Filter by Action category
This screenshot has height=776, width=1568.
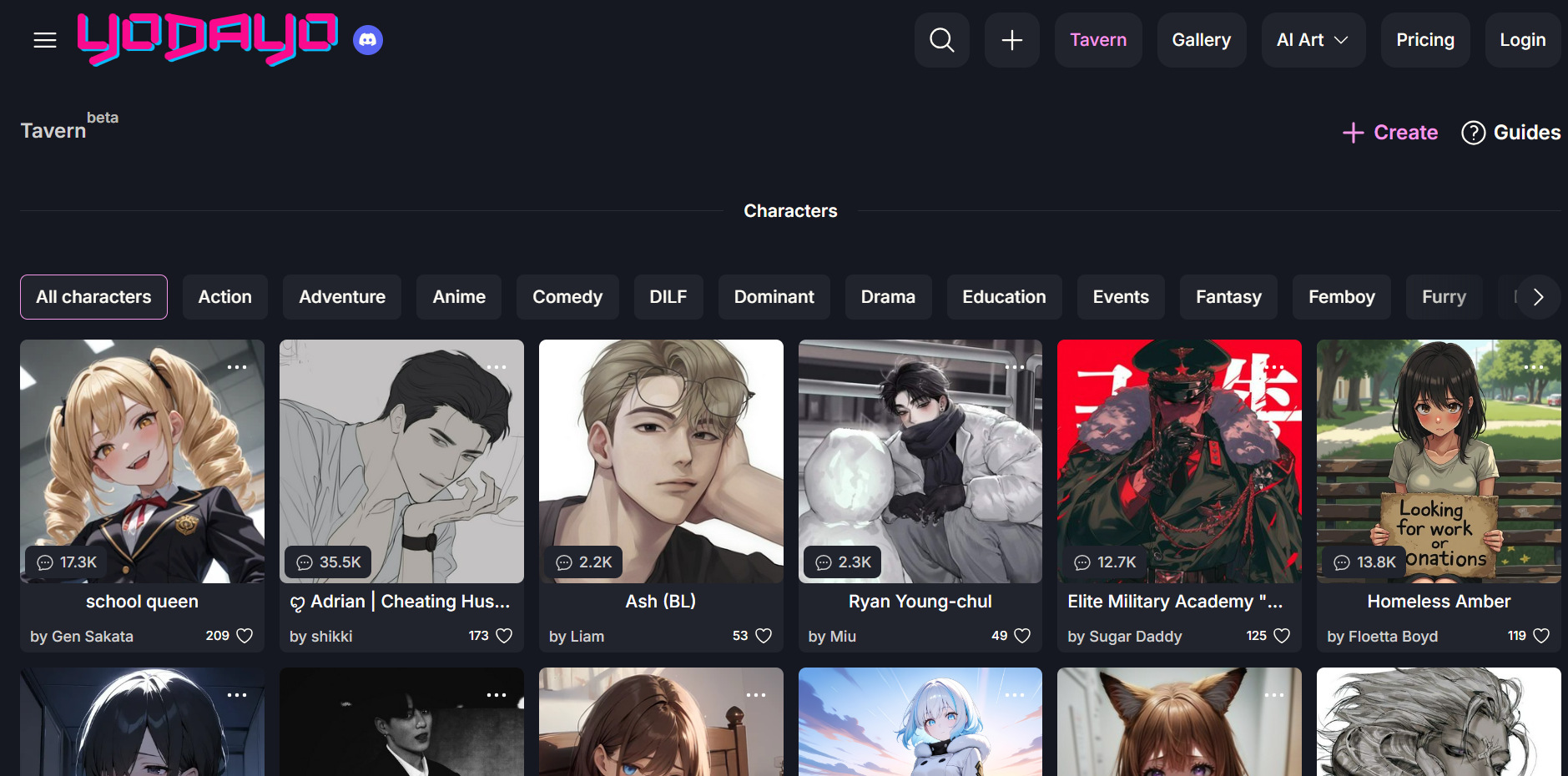click(x=225, y=297)
